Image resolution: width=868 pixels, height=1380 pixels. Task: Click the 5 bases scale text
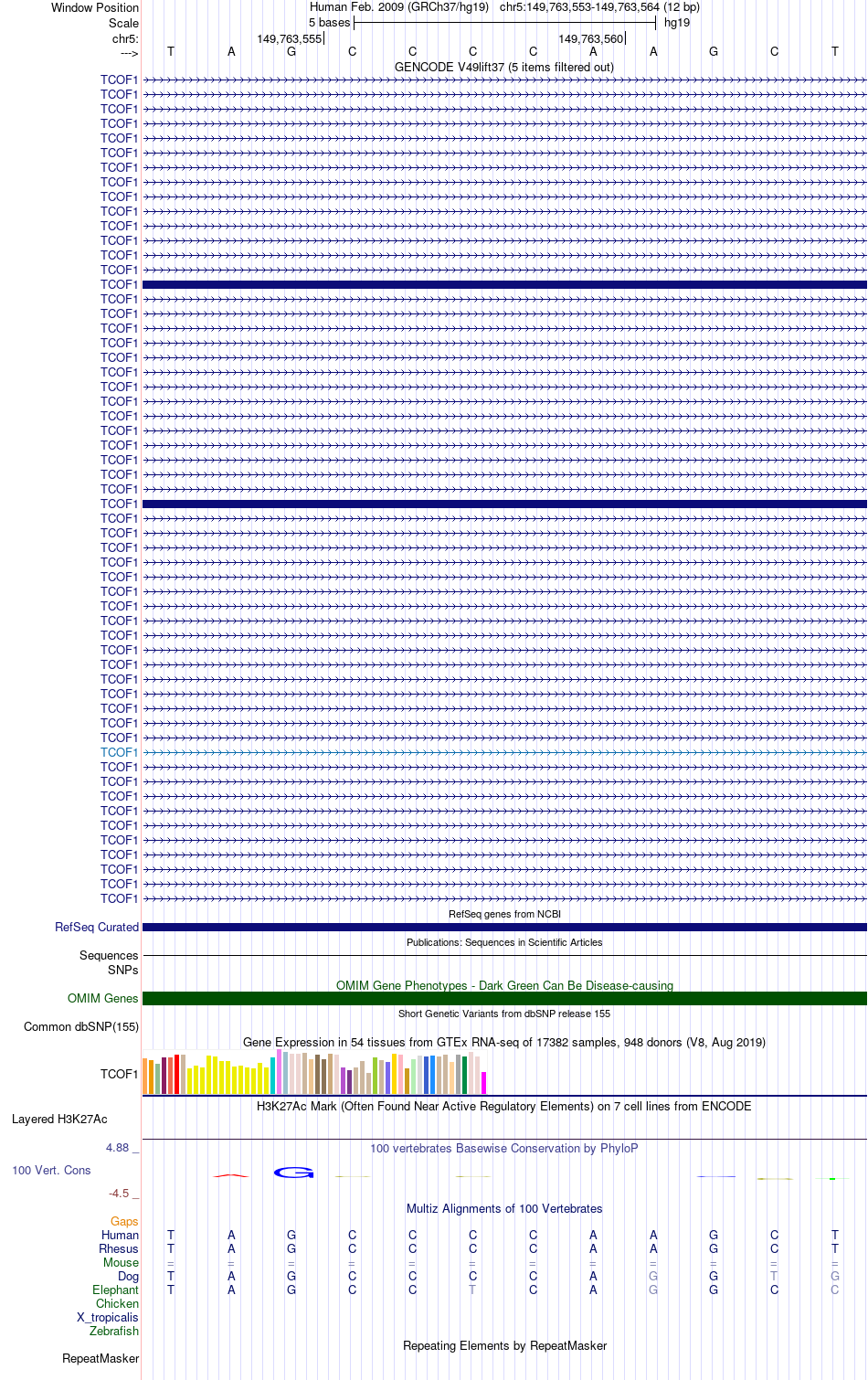[x=329, y=23]
